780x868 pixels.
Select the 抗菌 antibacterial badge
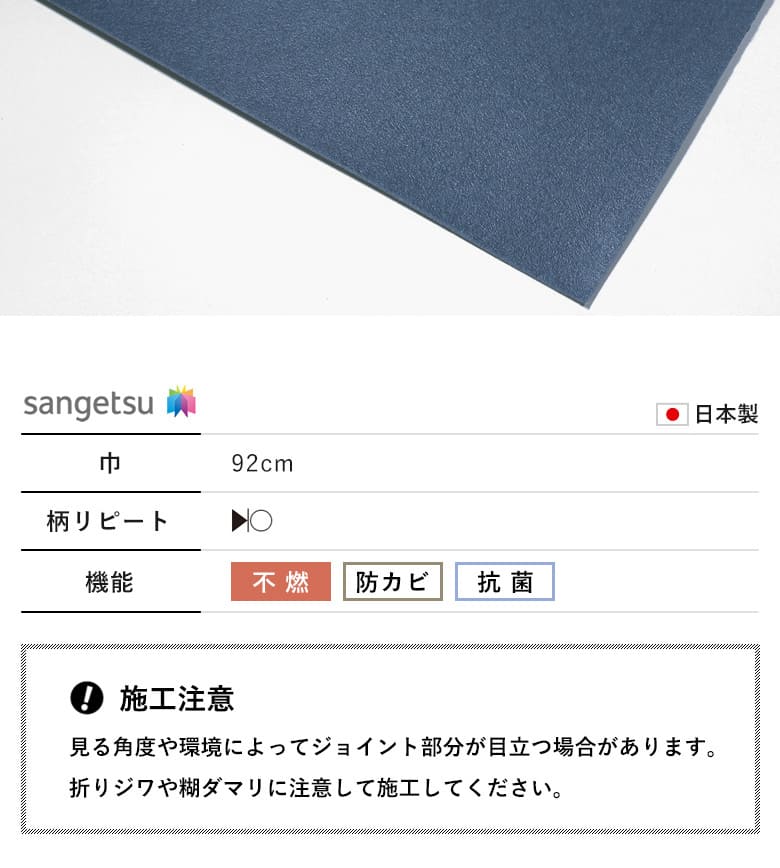(505, 582)
